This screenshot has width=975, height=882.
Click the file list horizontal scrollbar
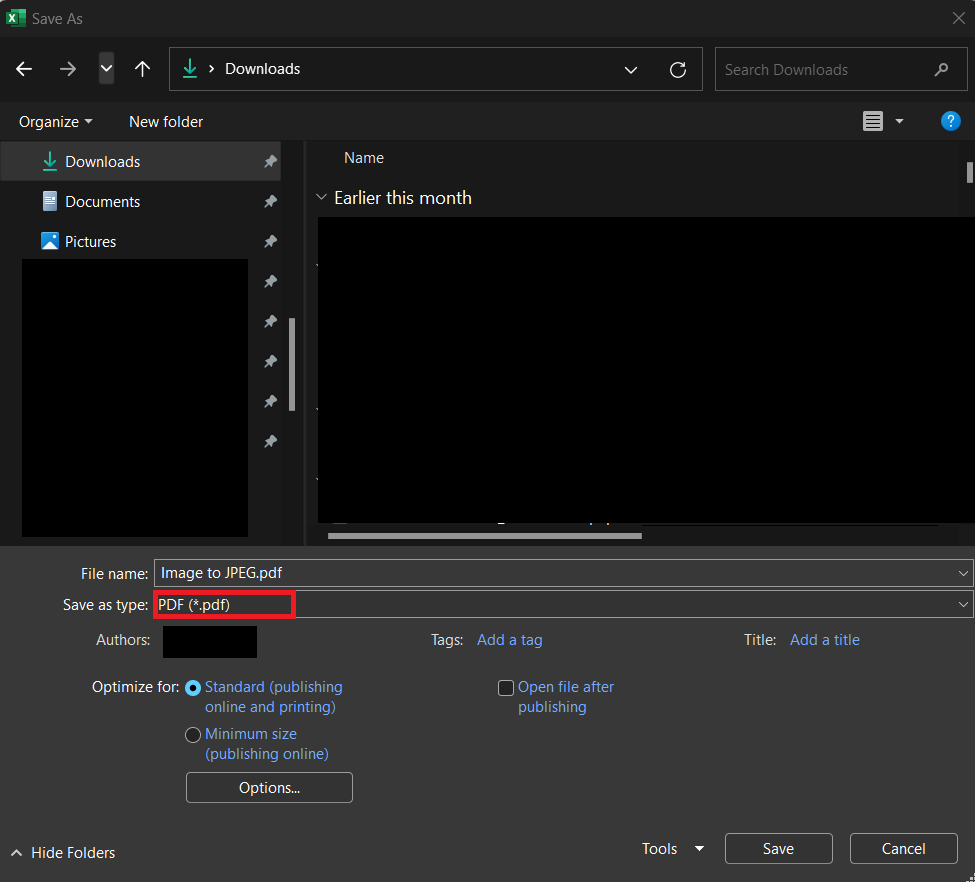coord(484,536)
